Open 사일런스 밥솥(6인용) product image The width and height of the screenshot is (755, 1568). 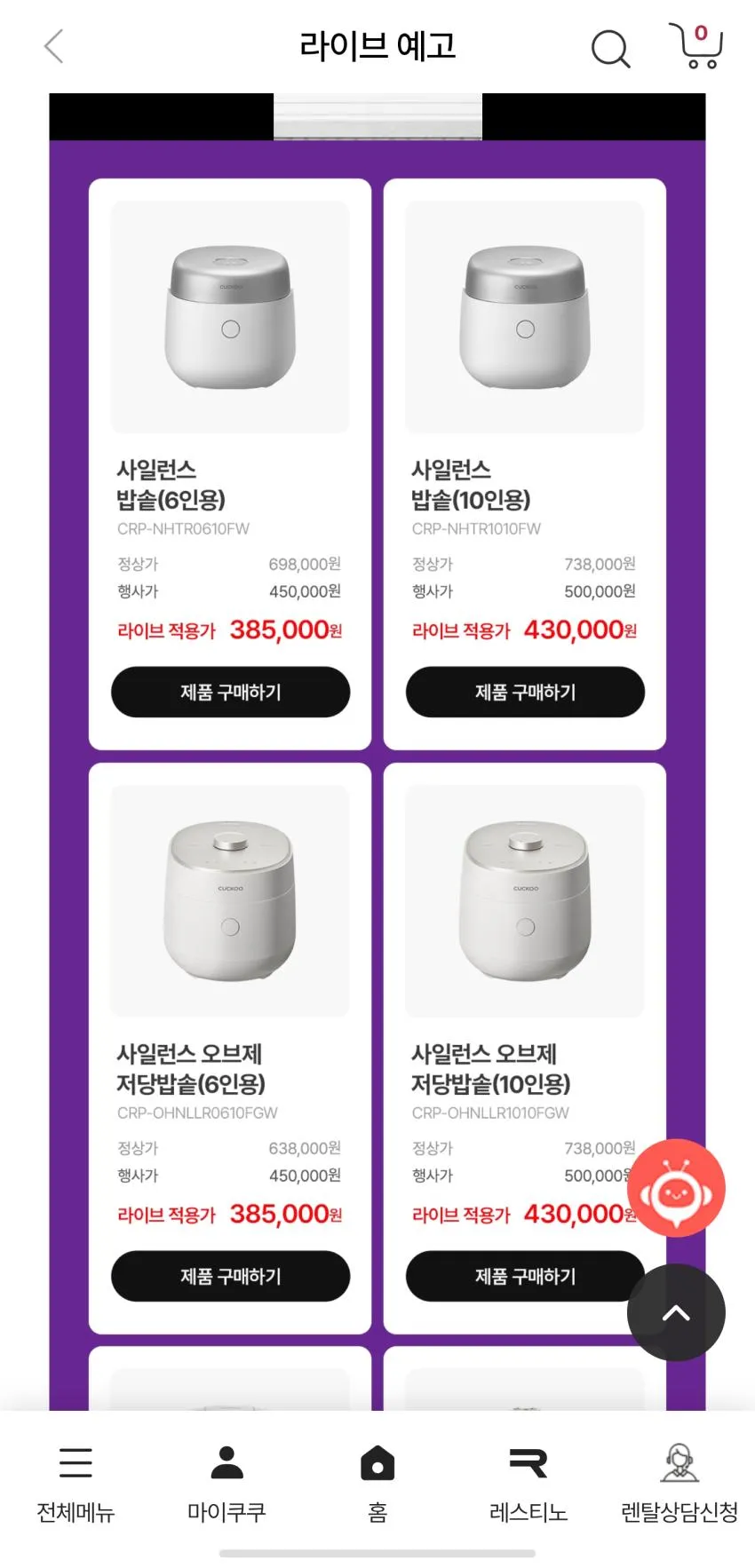pyautogui.click(x=230, y=317)
